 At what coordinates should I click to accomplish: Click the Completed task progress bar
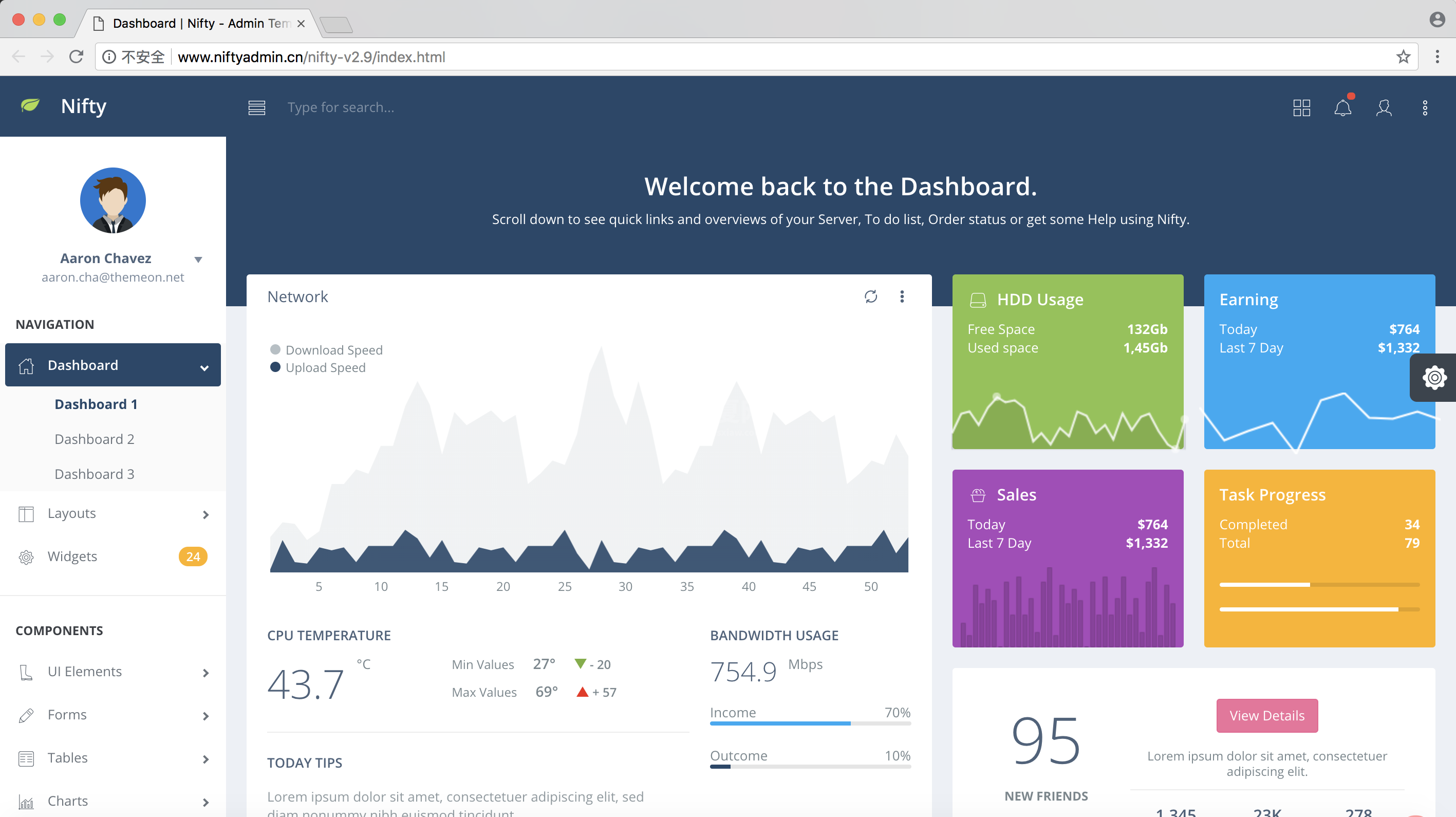(1319, 585)
